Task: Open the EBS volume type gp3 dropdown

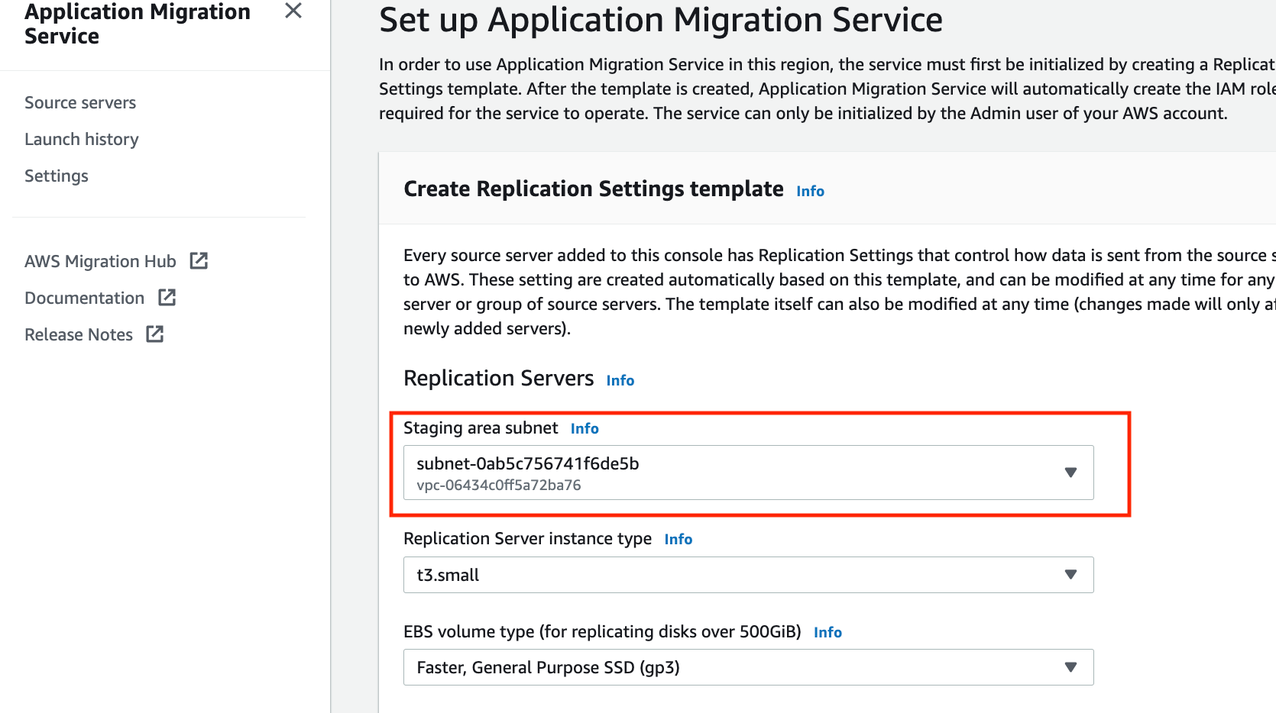Action: coord(748,667)
